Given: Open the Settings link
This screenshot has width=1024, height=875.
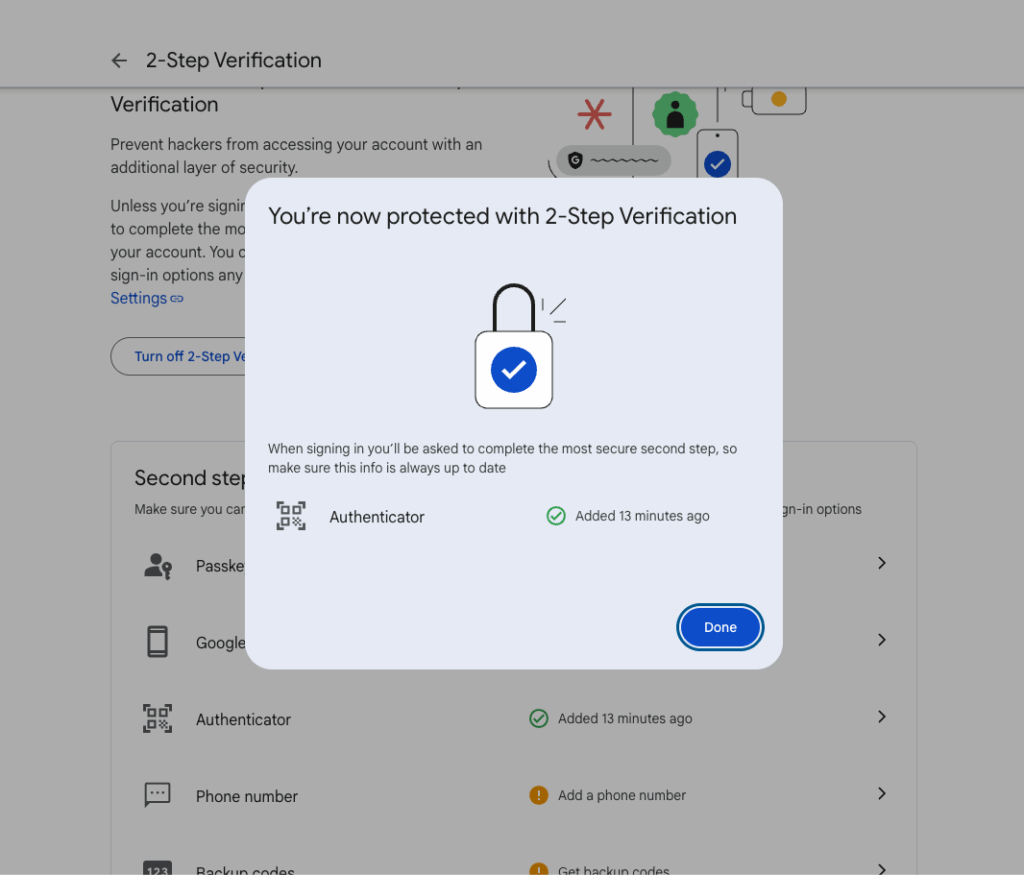Looking at the screenshot, I should click(146, 298).
